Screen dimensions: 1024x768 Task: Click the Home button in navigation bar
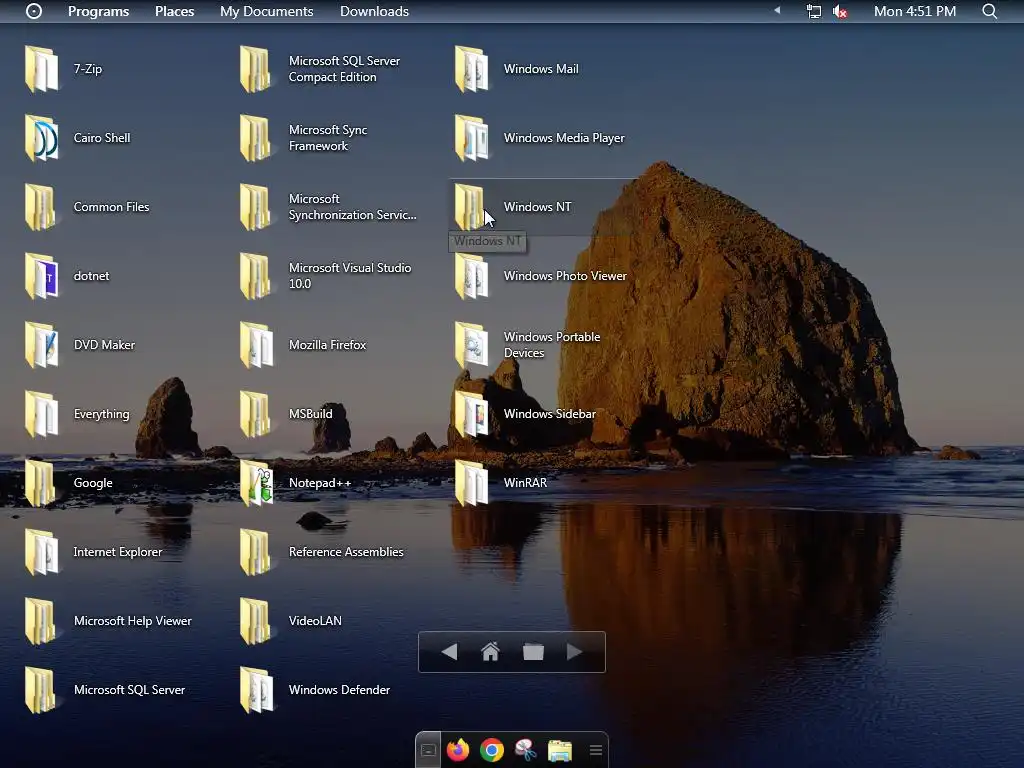click(490, 652)
